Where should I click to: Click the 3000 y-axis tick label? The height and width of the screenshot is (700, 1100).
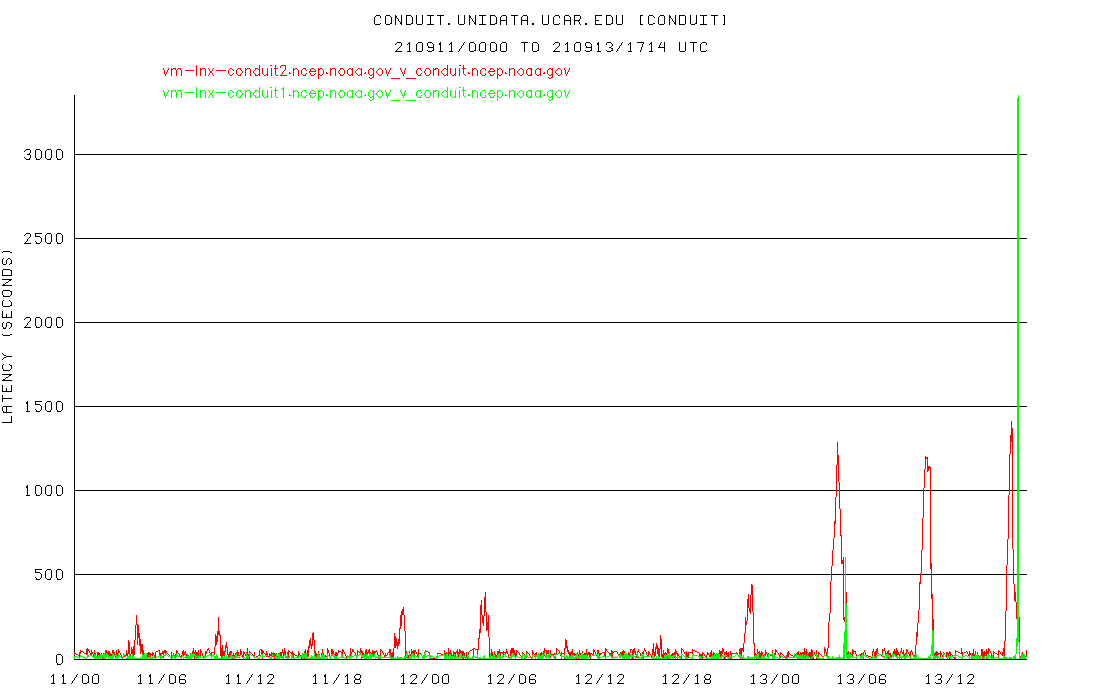[44, 155]
